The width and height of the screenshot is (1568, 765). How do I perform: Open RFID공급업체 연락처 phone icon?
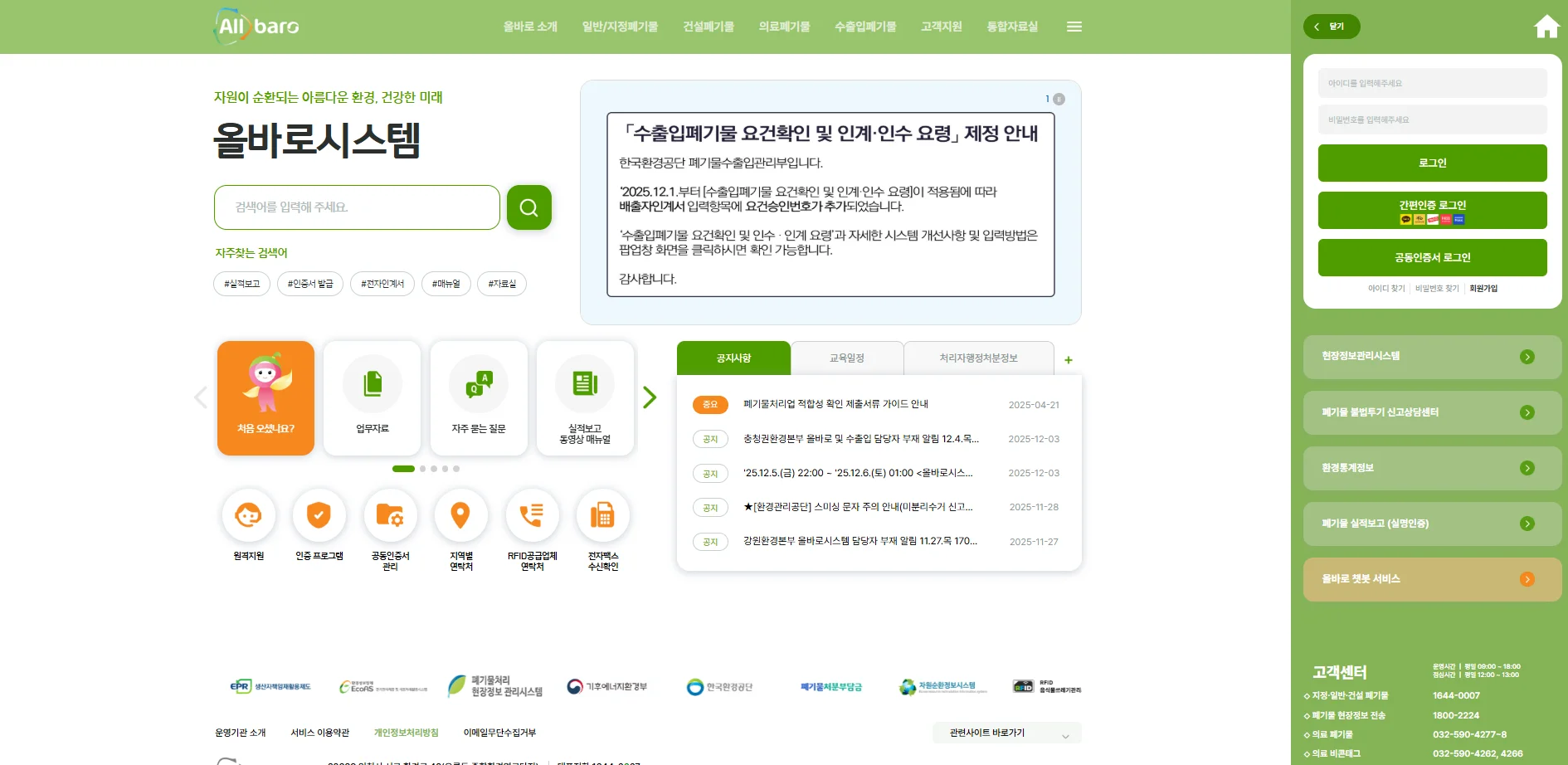pos(532,515)
